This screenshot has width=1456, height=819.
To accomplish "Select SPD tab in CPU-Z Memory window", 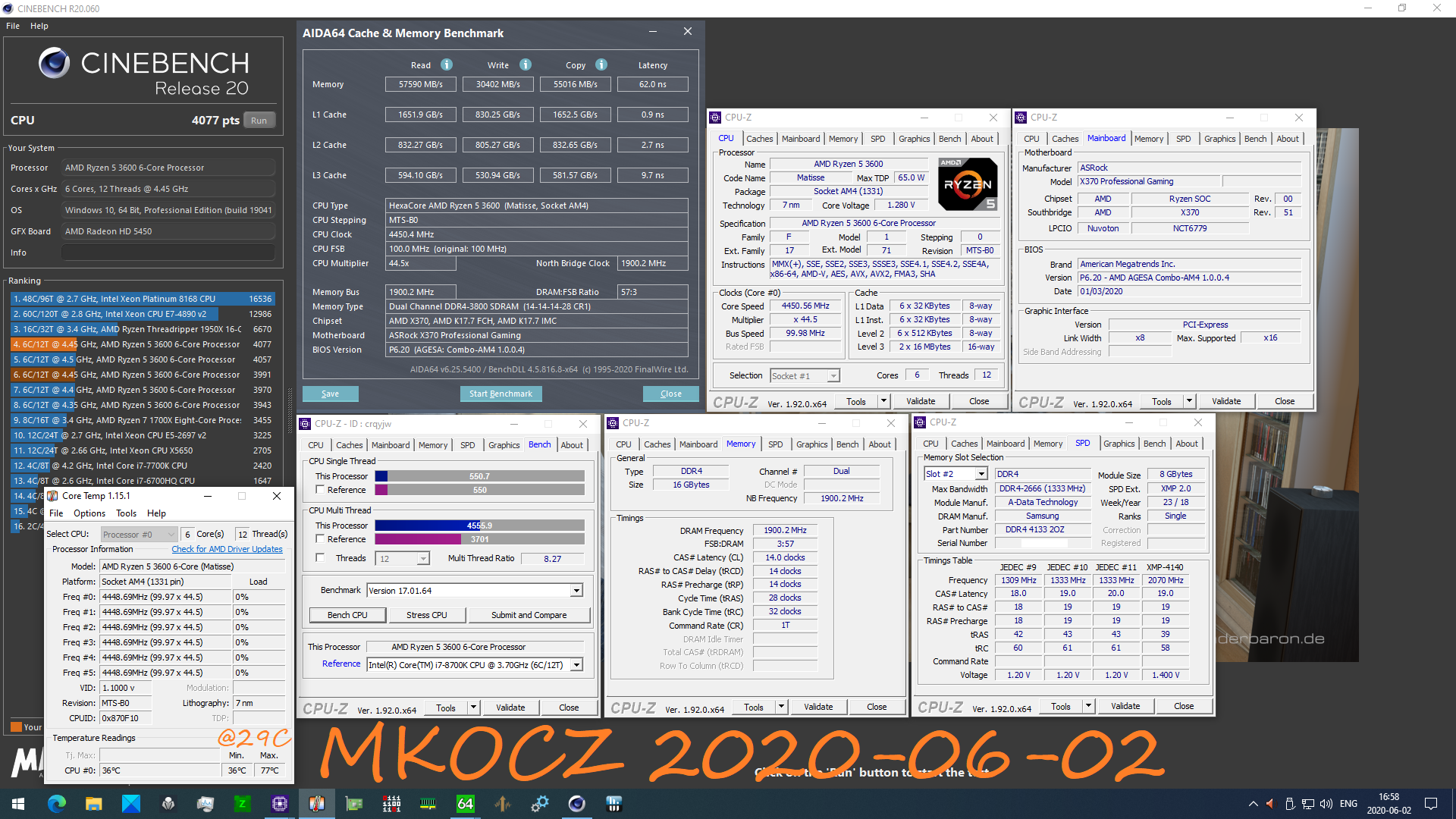I will (775, 444).
